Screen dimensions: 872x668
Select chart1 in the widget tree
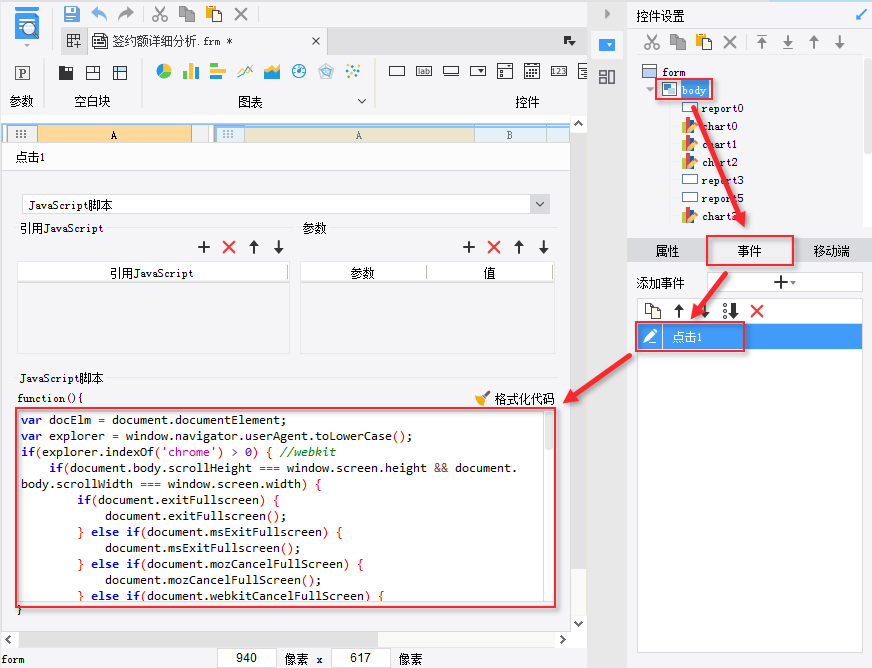[719, 144]
